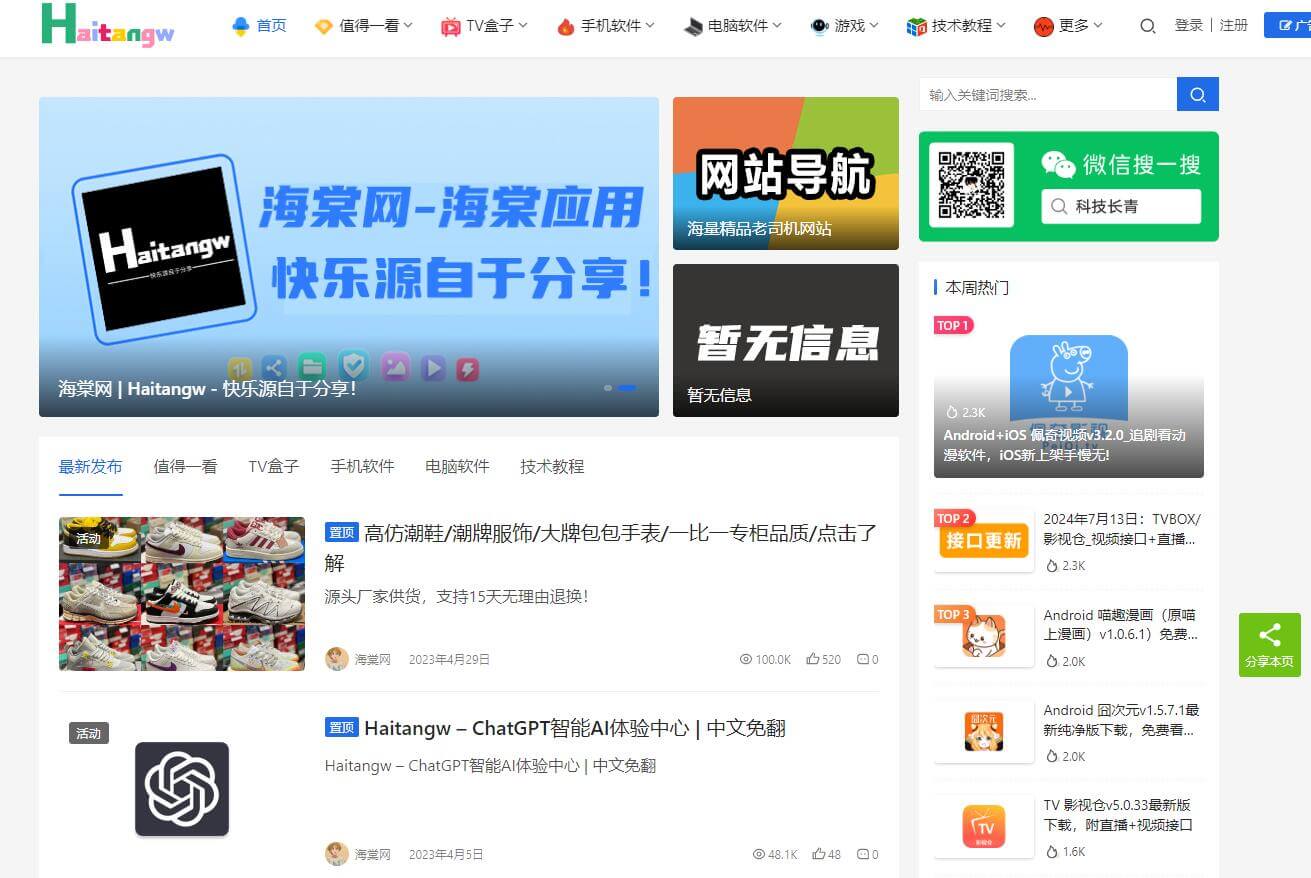Viewport: 1311px width, 878px height.
Task: Open the 网站导航 banner tile
Action: (x=785, y=173)
